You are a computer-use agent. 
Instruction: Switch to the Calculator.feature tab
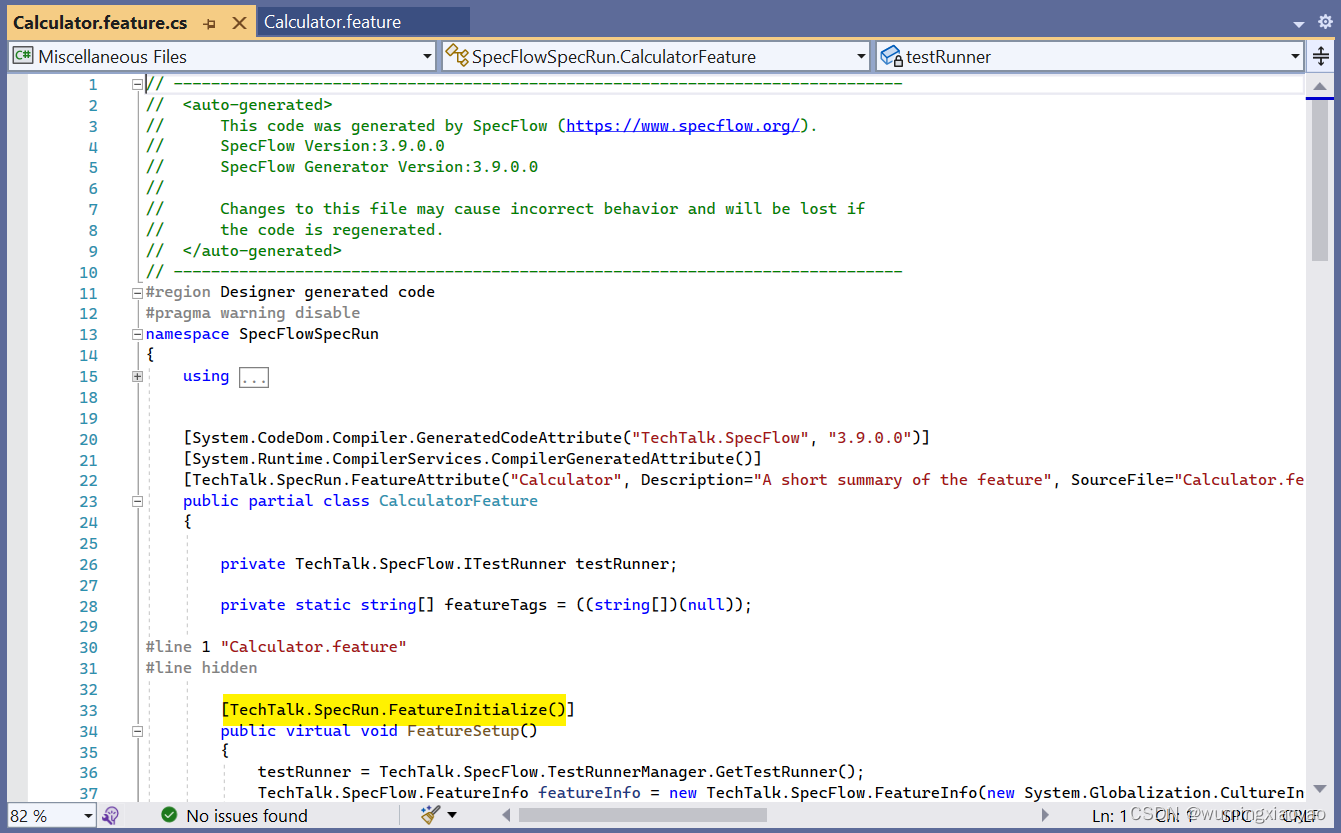(333, 22)
